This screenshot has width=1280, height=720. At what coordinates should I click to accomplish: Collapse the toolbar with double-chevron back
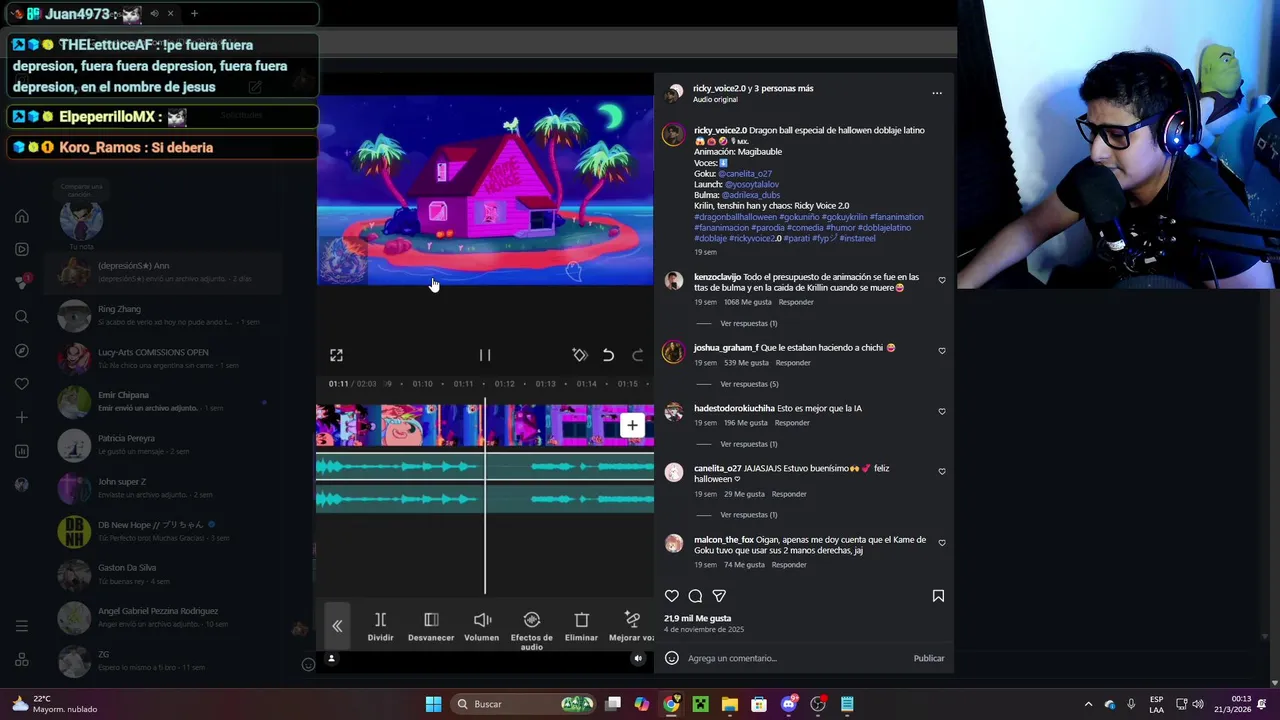[x=337, y=626]
